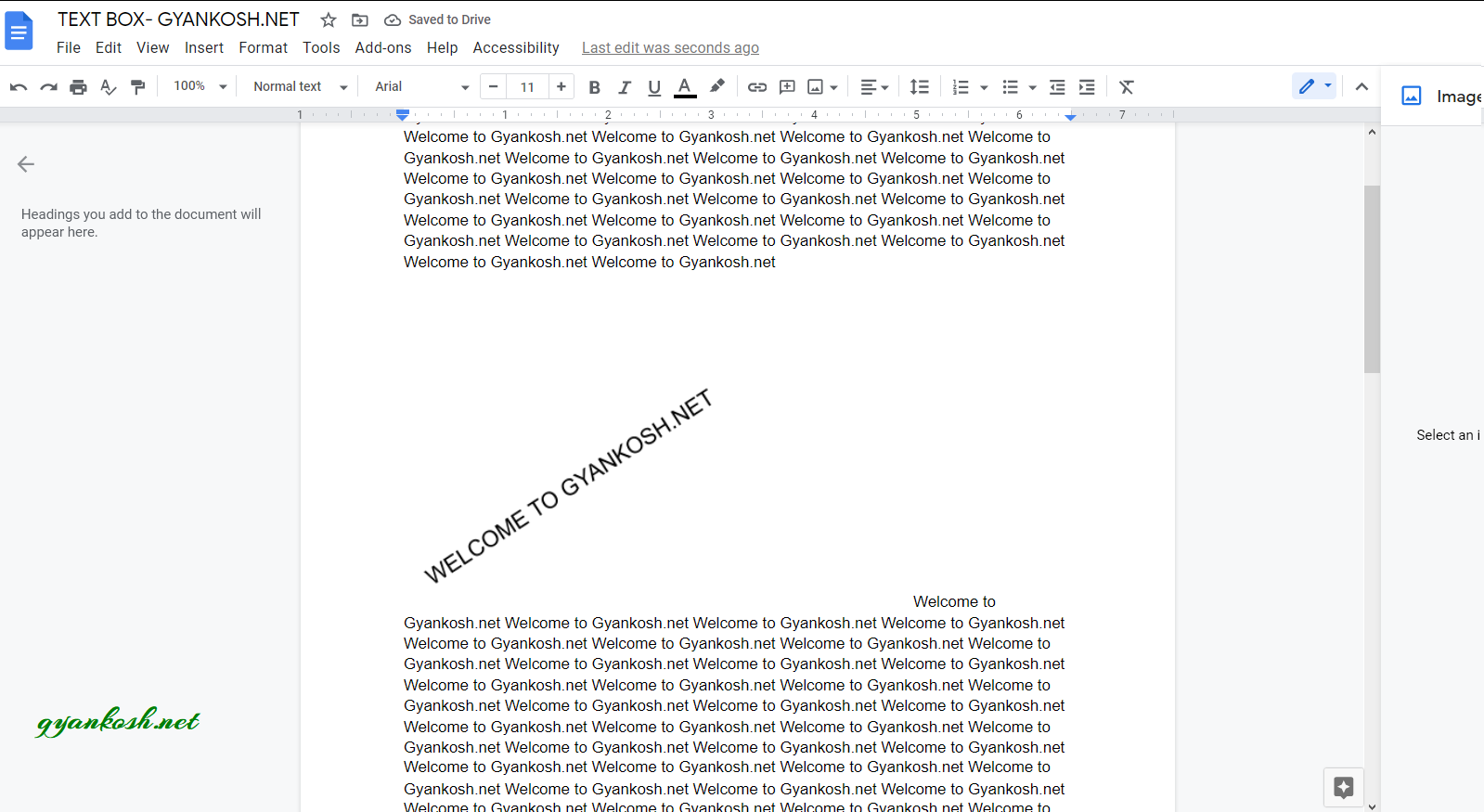Click the scroll down arrow
The image size is (1484, 812).
1372,806
